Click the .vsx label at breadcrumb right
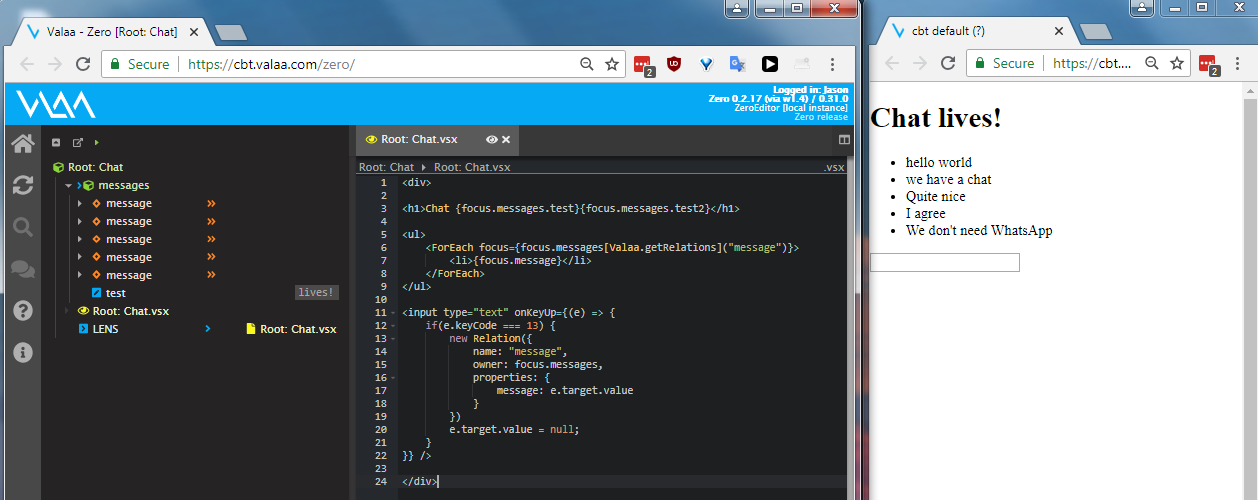1258x500 pixels. click(x=833, y=167)
